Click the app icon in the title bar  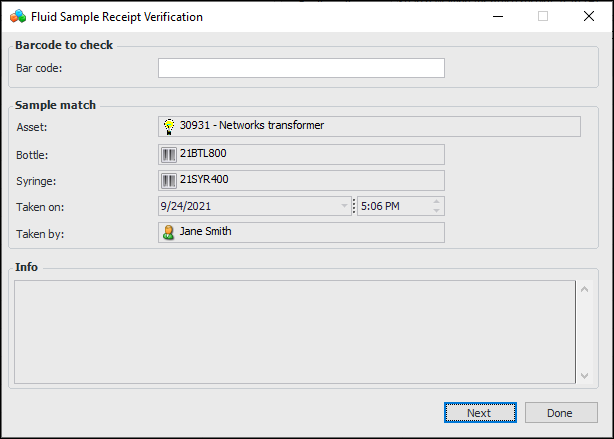point(17,16)
